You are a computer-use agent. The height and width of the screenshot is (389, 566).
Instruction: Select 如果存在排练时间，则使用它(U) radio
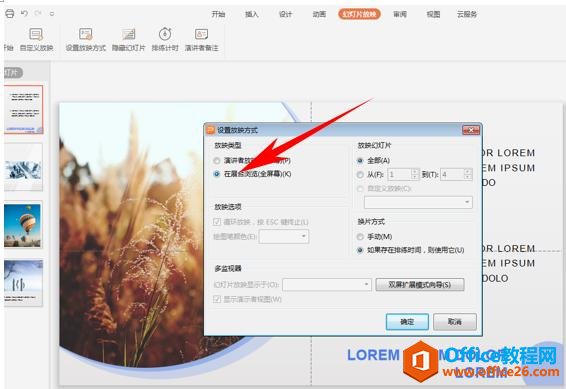click(360, 250)
